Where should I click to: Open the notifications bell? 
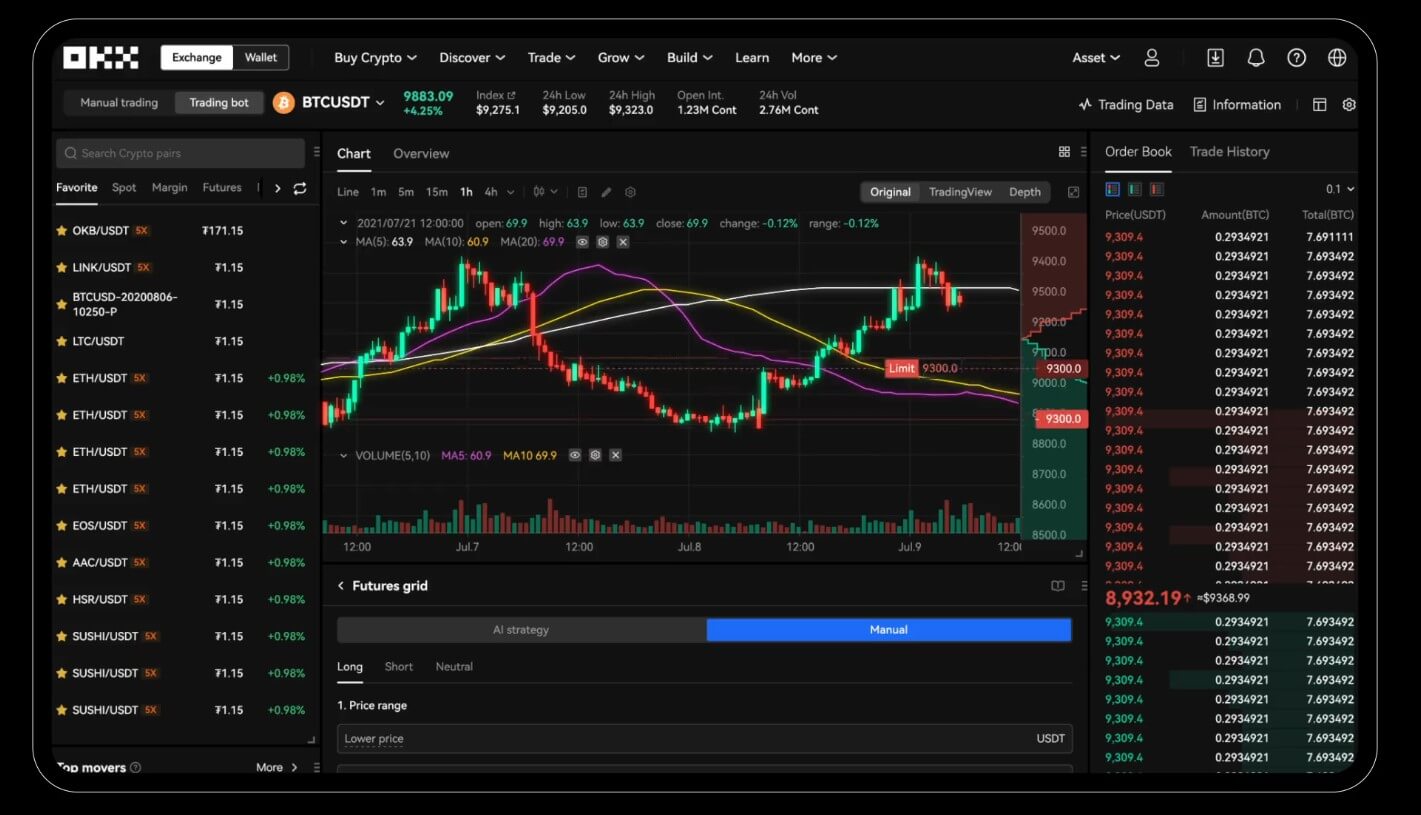[x=1256, y=58]
